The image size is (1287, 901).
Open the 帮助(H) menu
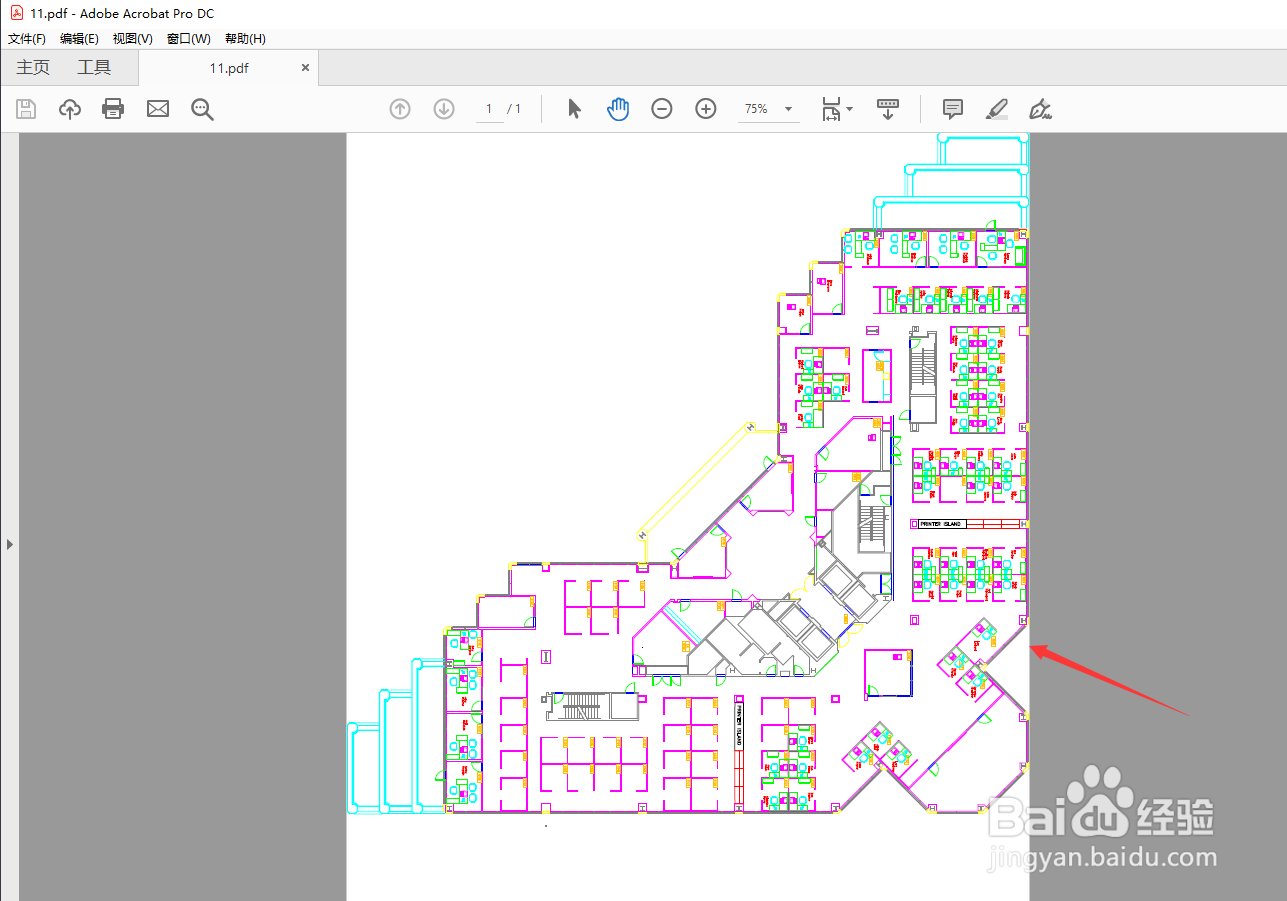245,39
